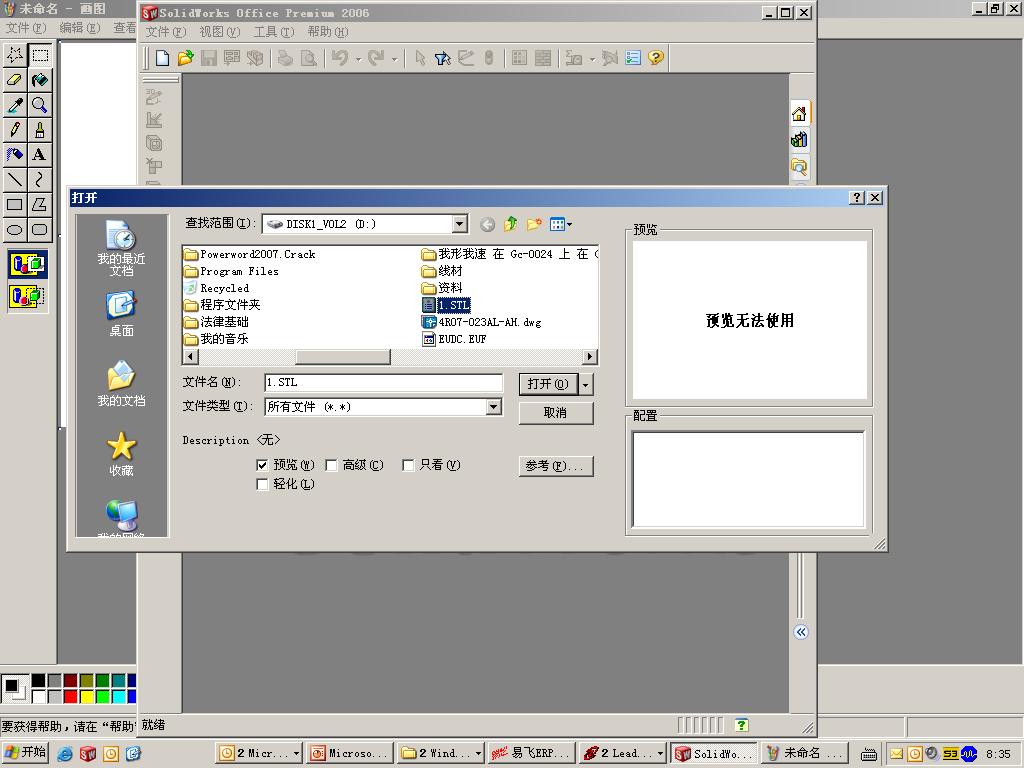The width and height of the screenshot is (1024, 768).
Task: Go to My Recent Documents in dialog sidebar
Action: [x=121, y=248]
